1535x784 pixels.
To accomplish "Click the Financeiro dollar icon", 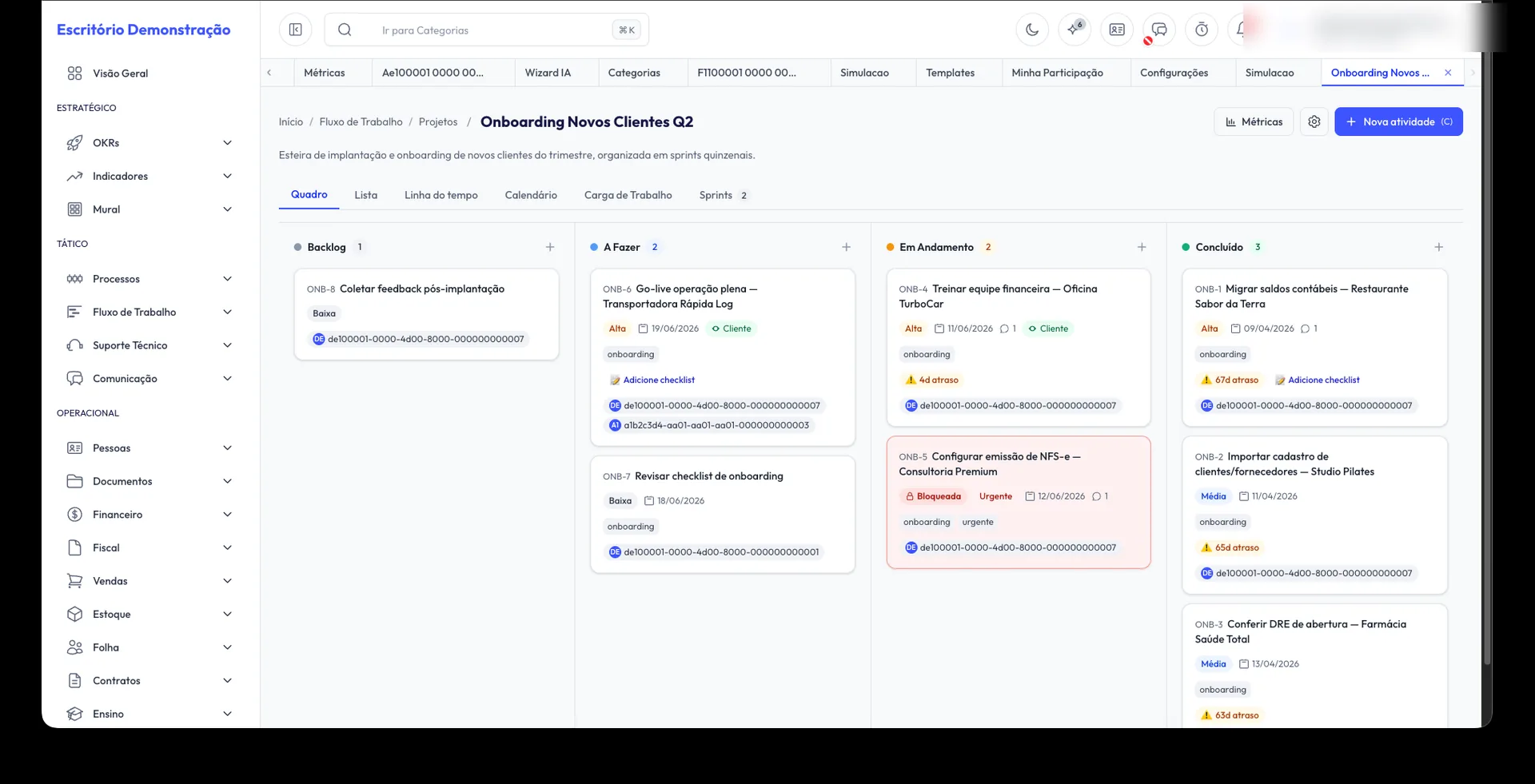I will click(74, 515).
